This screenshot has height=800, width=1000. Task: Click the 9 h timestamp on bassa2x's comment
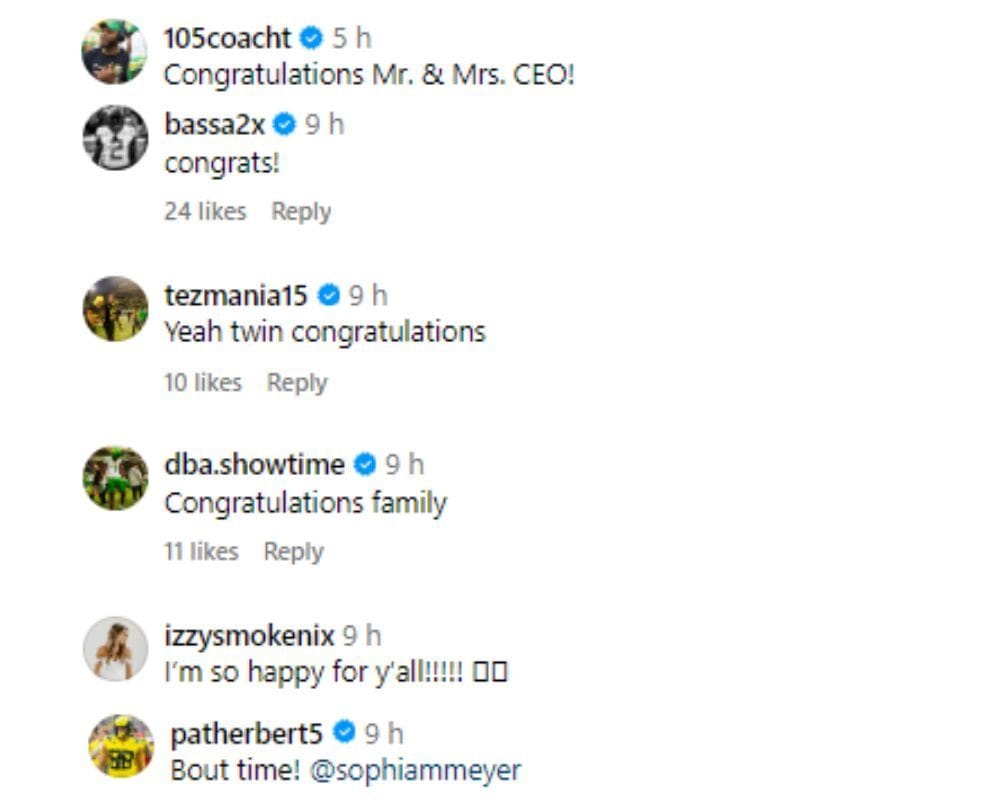pos(323,125)
